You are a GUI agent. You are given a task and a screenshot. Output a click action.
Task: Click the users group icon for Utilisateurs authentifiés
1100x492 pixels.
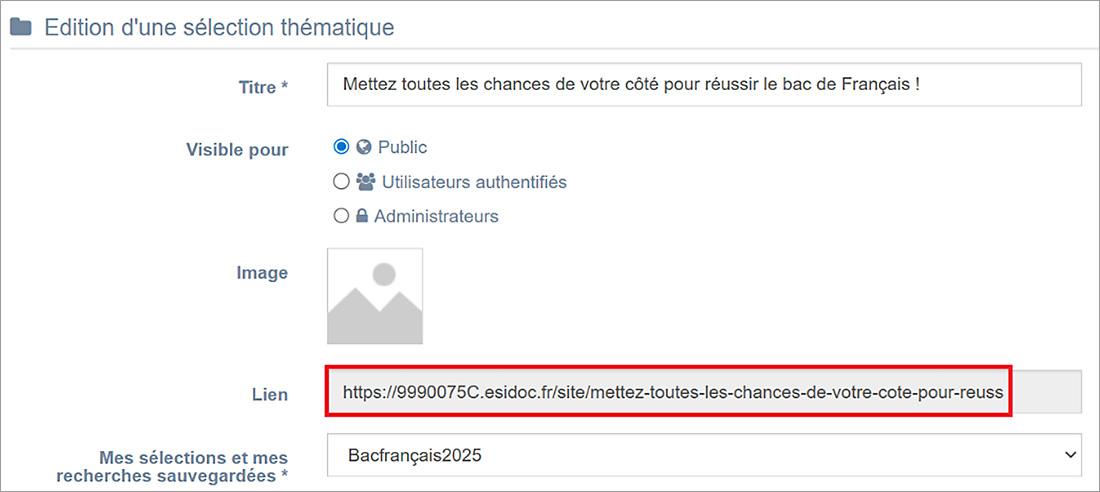pos(365,182)
